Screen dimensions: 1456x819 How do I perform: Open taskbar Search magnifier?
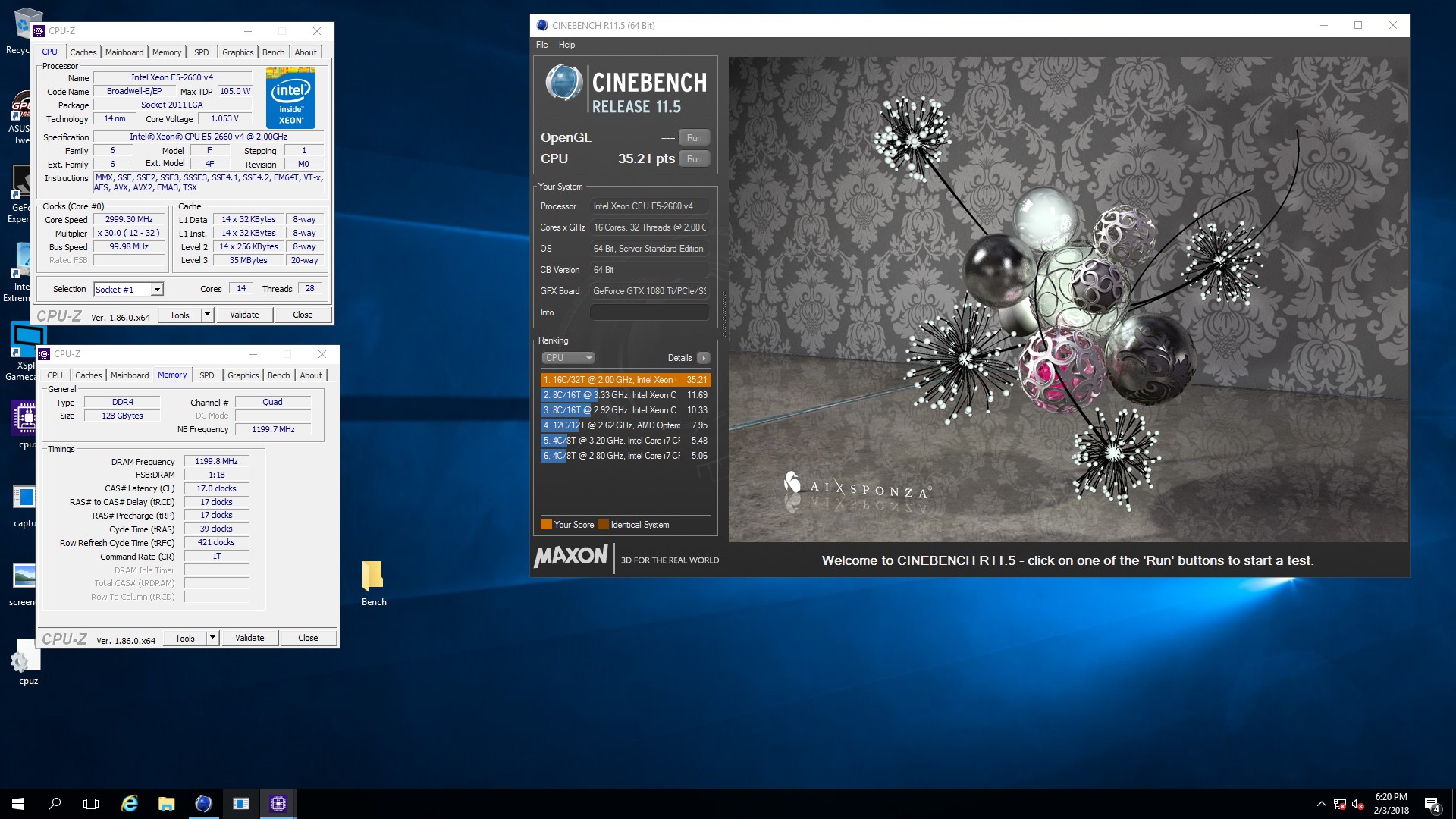[x=55, y=804]
